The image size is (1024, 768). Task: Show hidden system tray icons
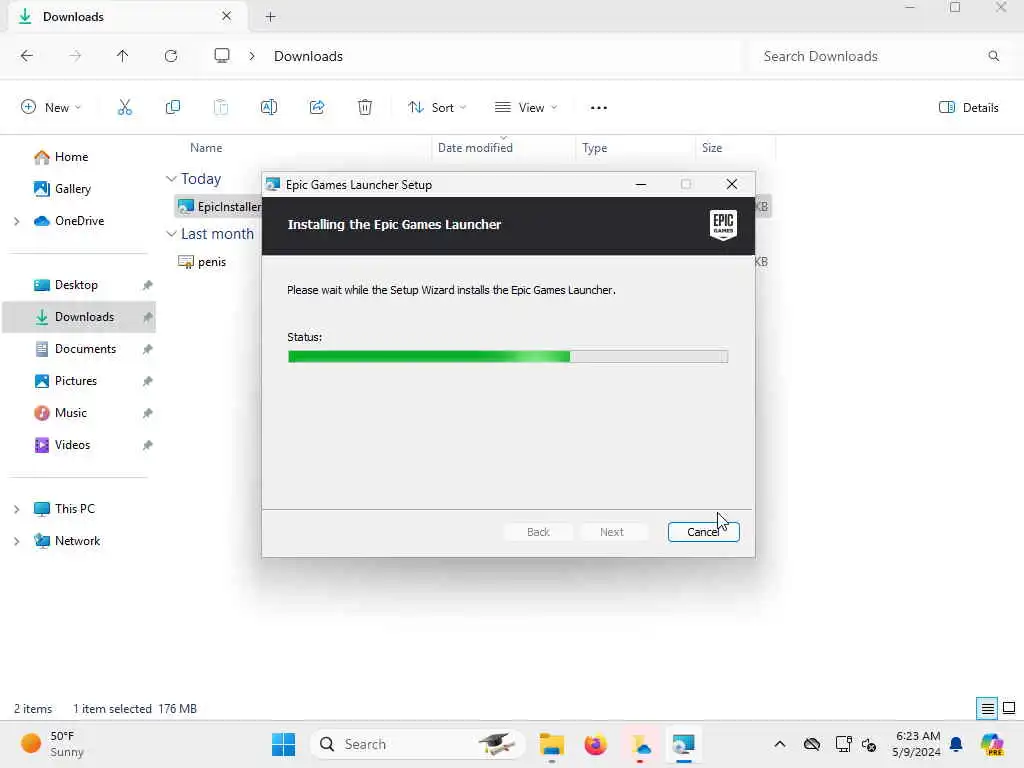click(780, 744)
